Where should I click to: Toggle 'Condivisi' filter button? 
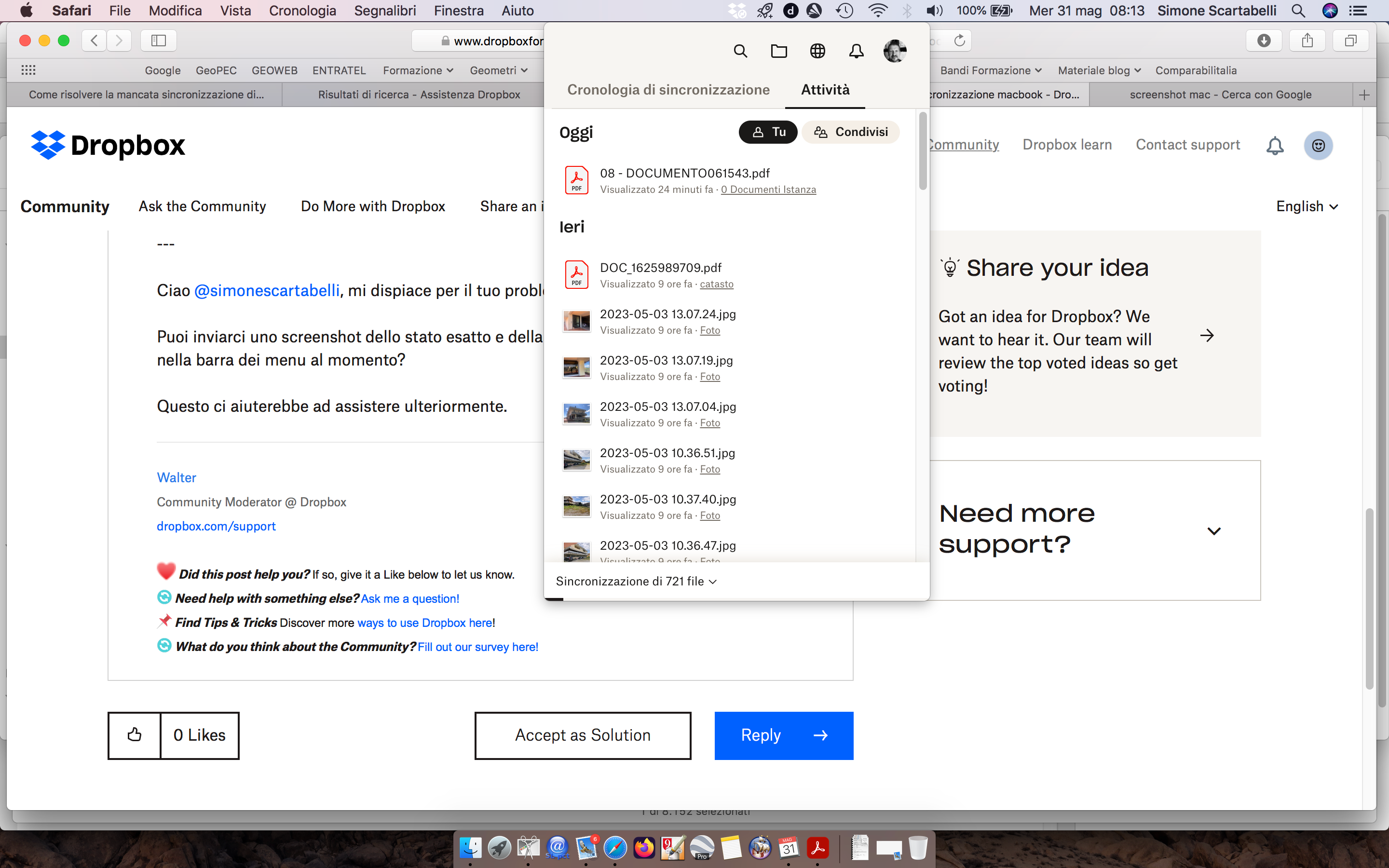tap(850, 131)
